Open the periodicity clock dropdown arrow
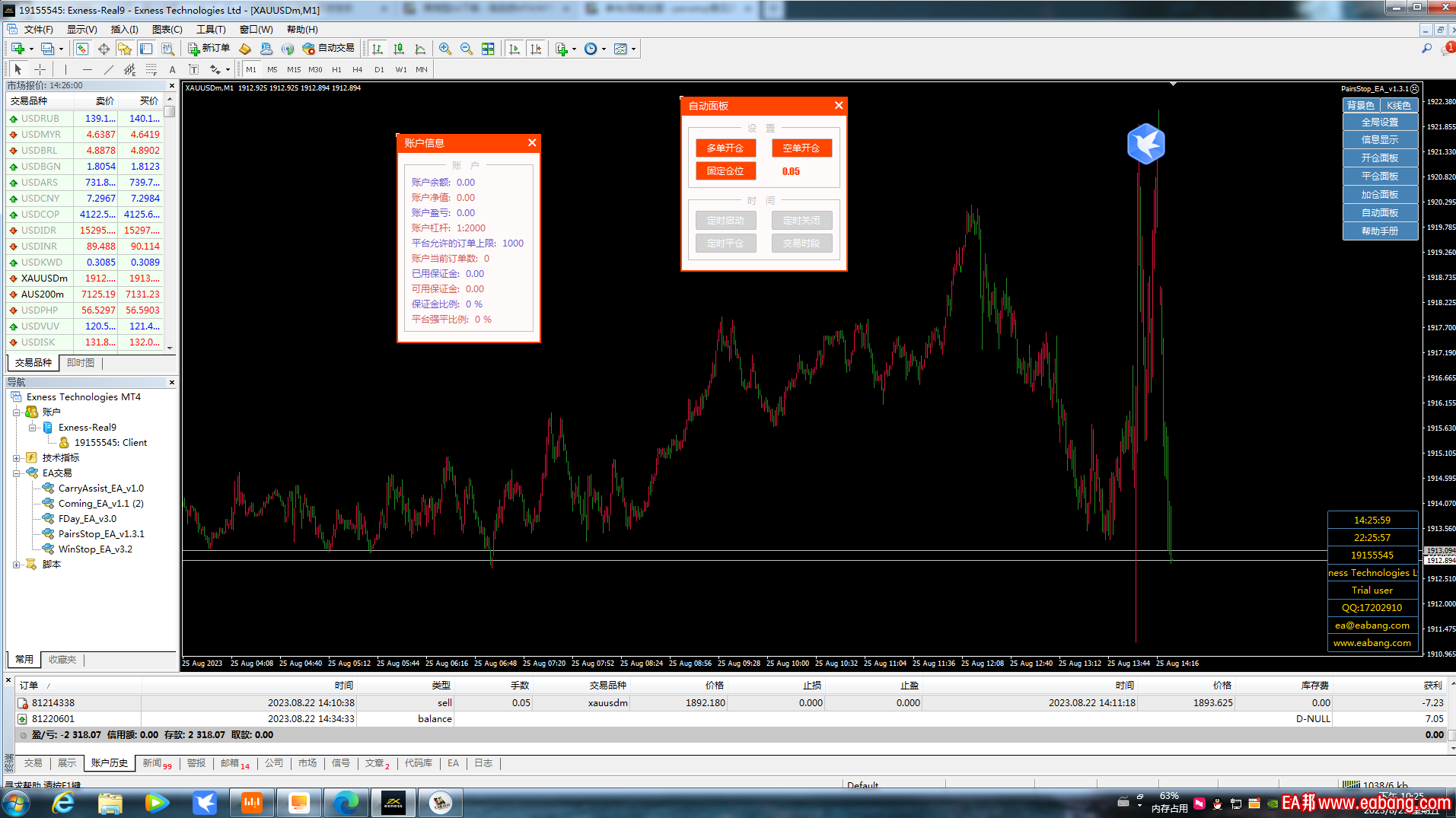 point(604,49)
